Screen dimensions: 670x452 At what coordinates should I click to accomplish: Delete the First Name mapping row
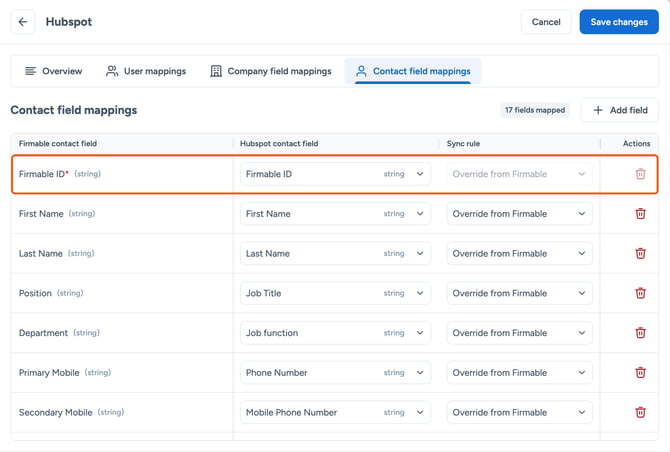pyautogui.click(x=640, y=214)
